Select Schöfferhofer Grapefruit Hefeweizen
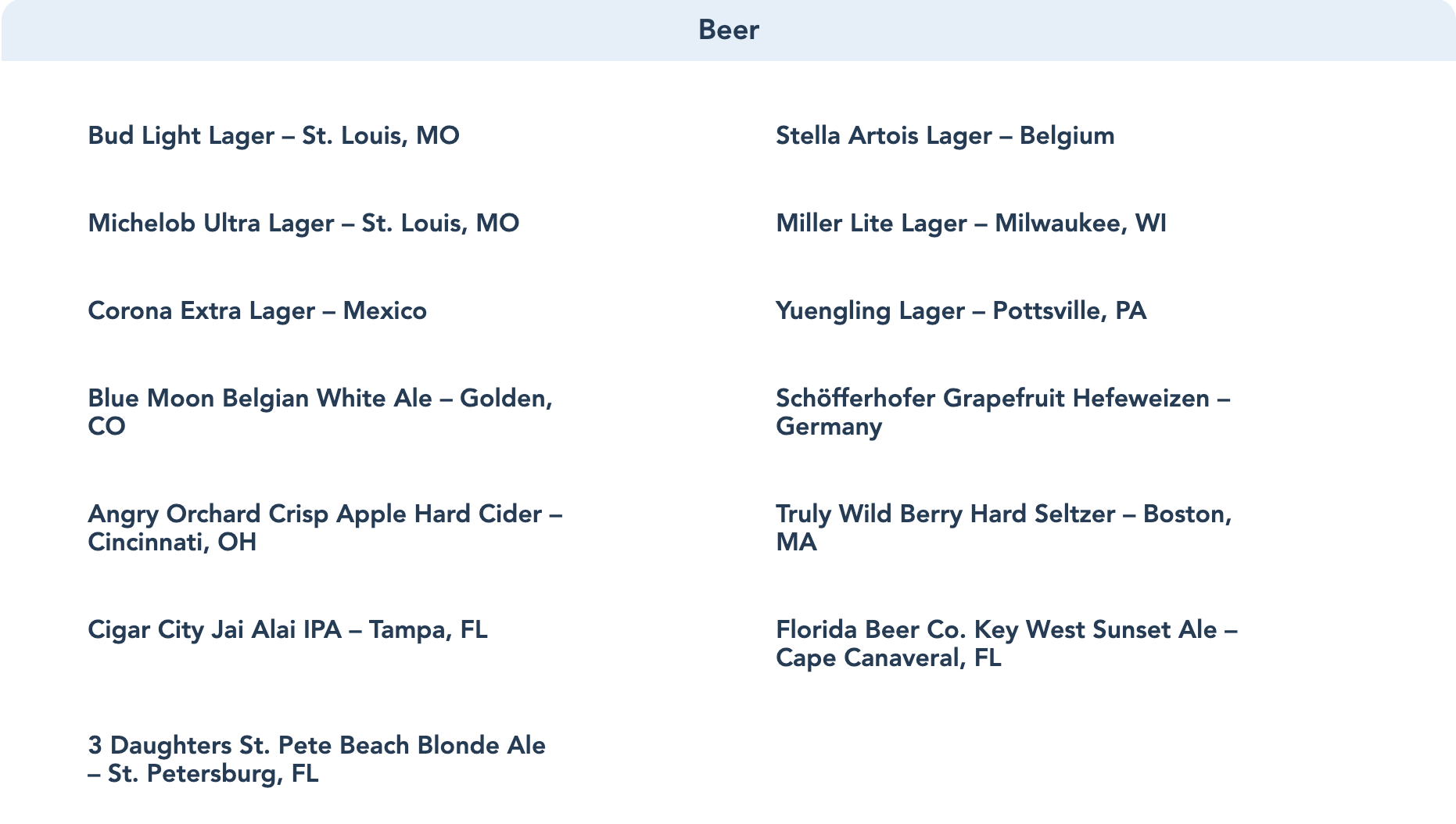1456x824 pixels. pos(1002,399)
